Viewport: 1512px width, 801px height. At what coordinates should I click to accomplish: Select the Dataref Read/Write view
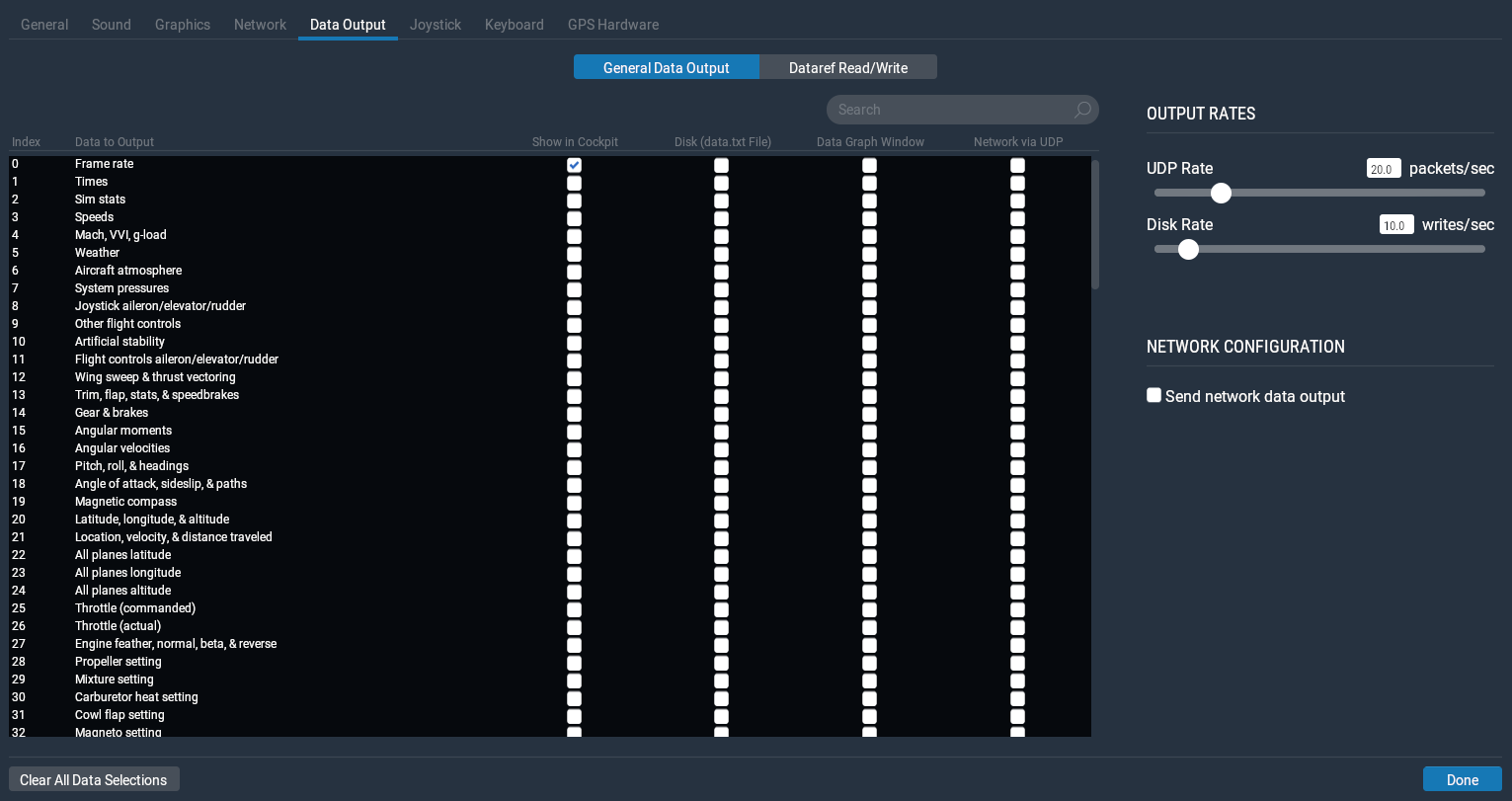click(x=847, y=67)
